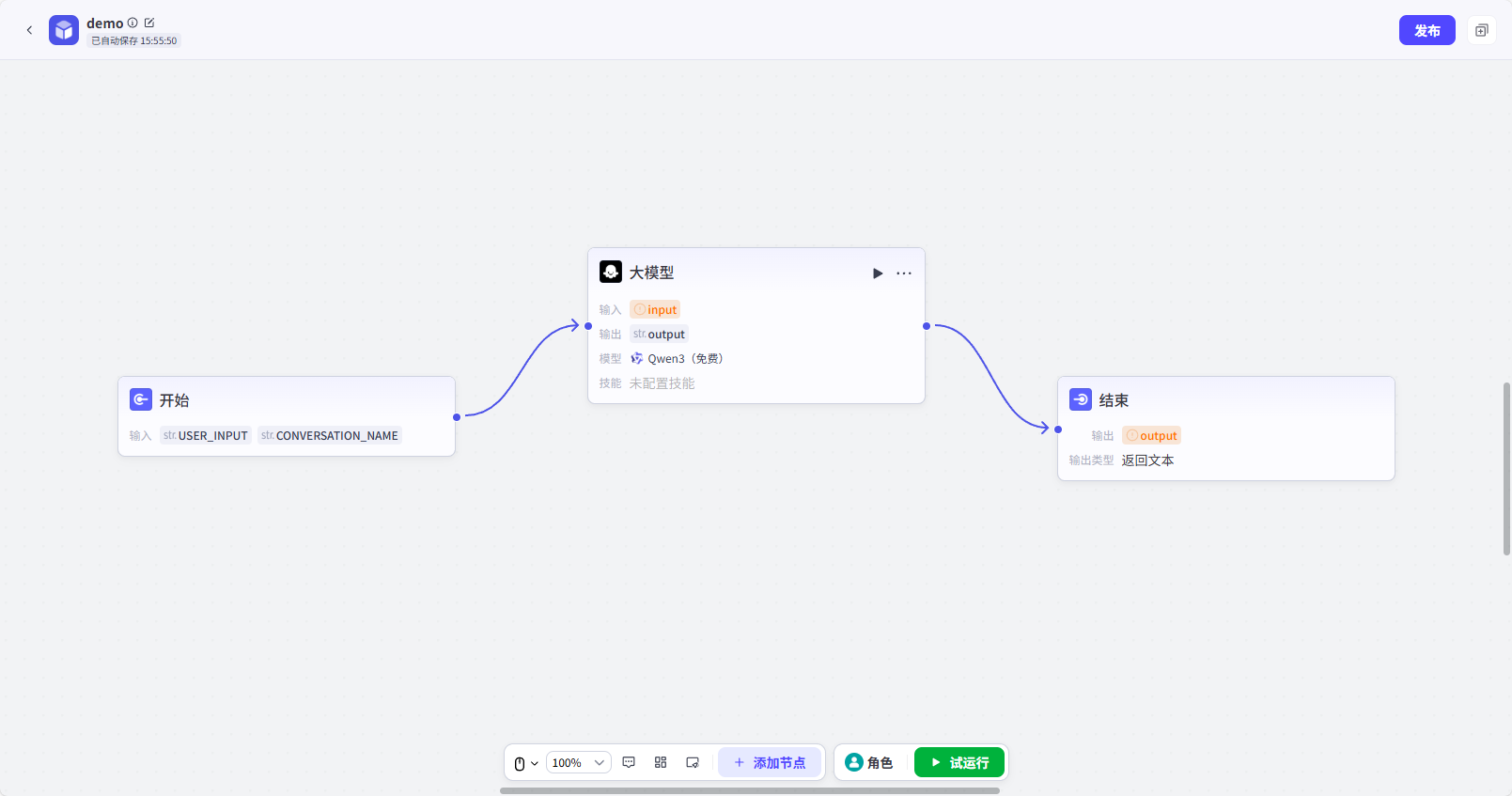Click the vertical scrollbar on the right edge
The width and height of the screenshot is (1512, 796).
point(1506,468)
